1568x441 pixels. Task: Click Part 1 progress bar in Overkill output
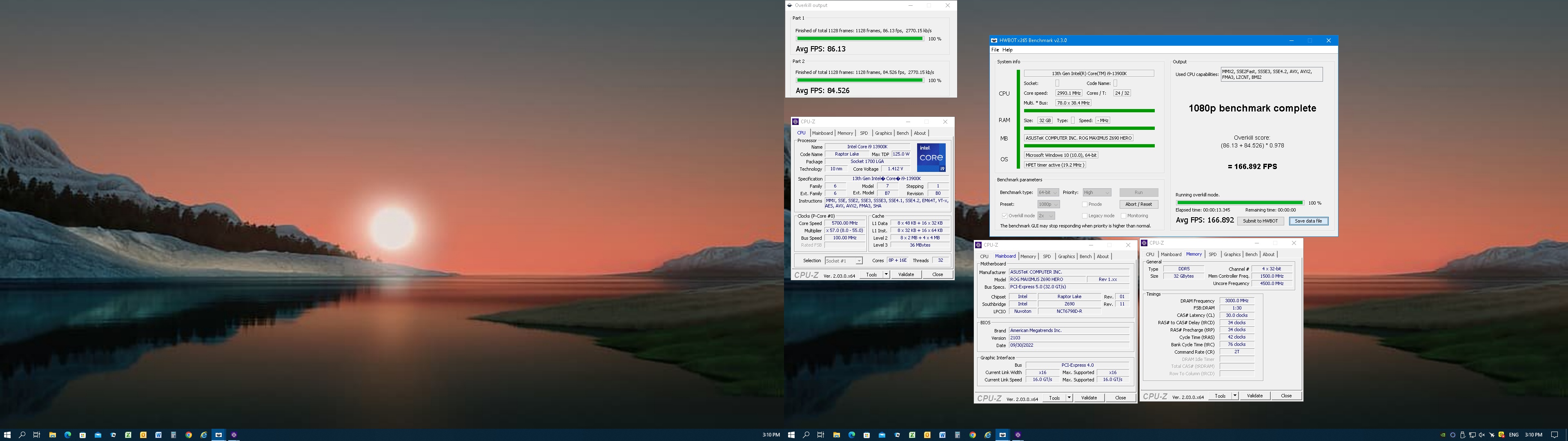(x=860, y=39)
